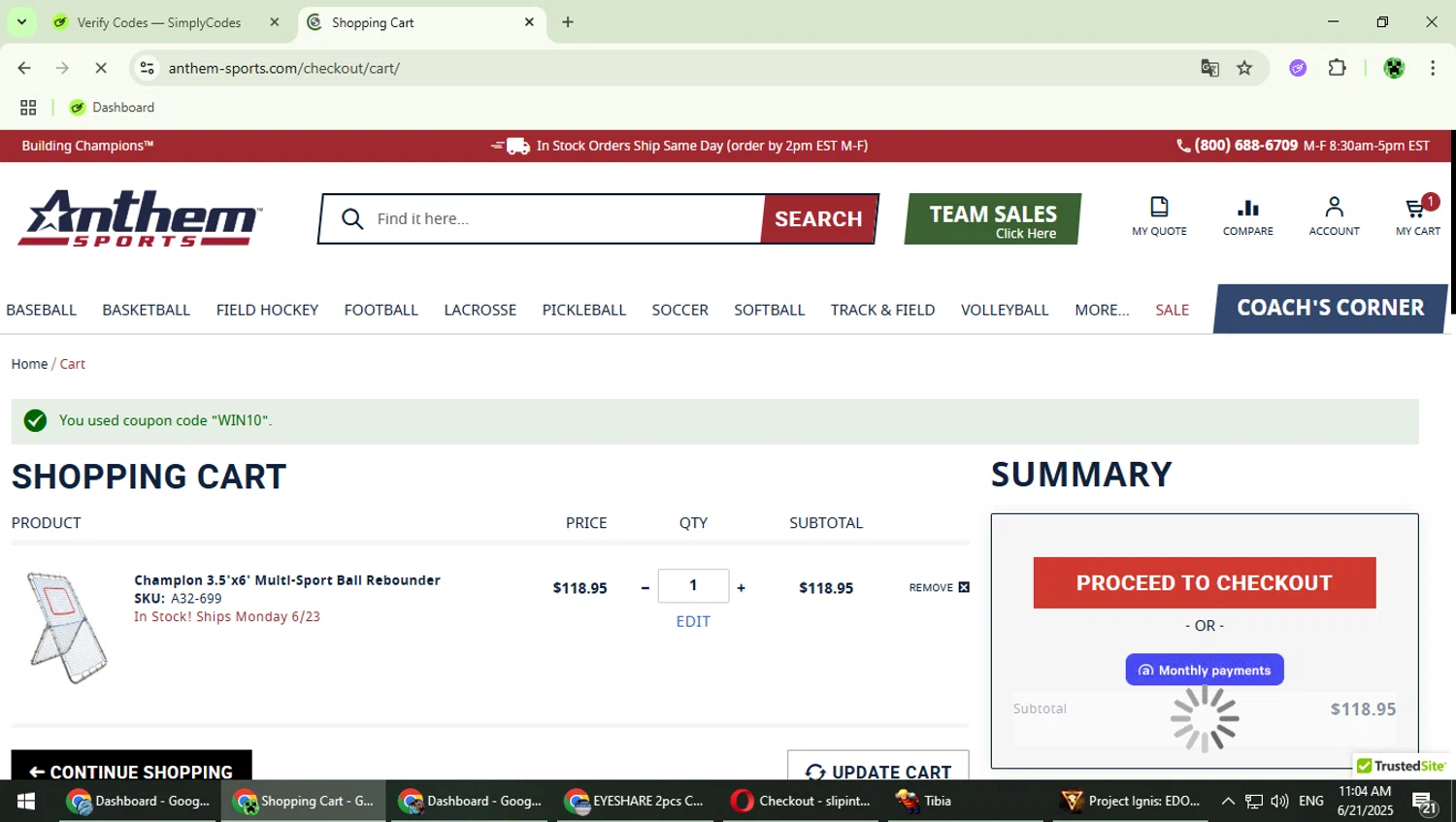Open the tab search dropdown arrow
The image size is (1456, 822).
21,21
